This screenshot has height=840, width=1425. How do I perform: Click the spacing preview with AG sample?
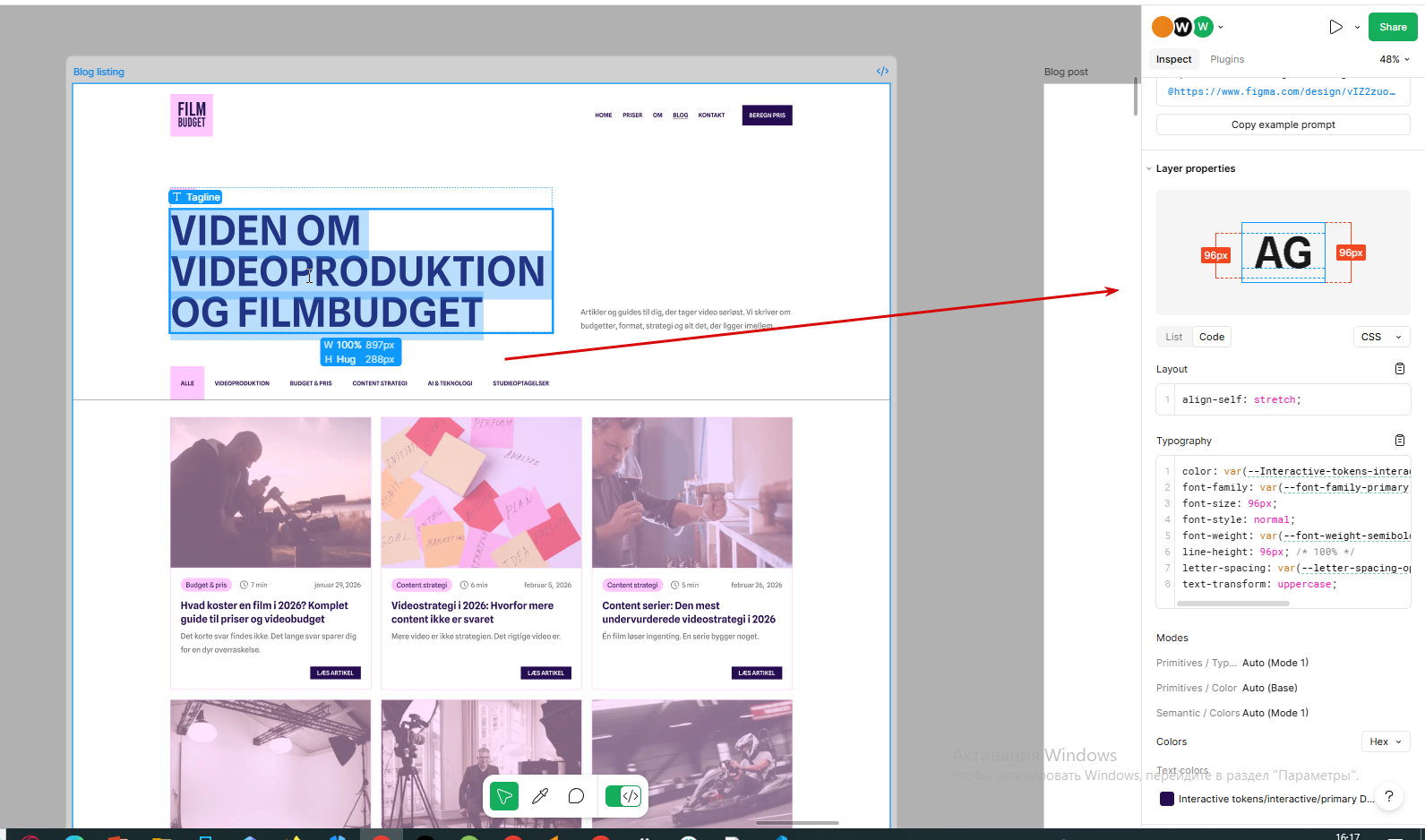point(1283,253)
